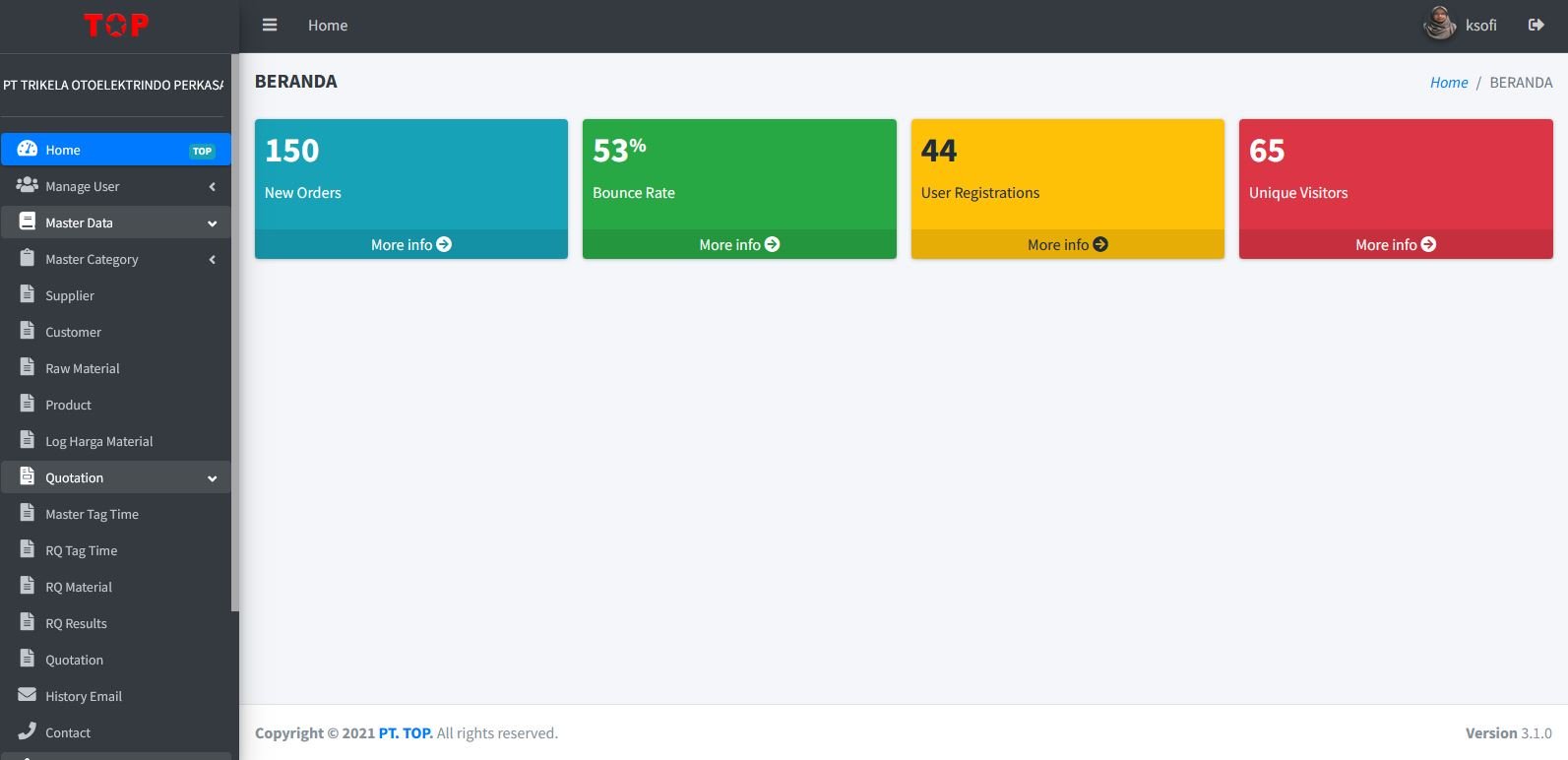
Task: Click the logout icon in top bar
Action: pyautogui.click(x=1536, y=26)
